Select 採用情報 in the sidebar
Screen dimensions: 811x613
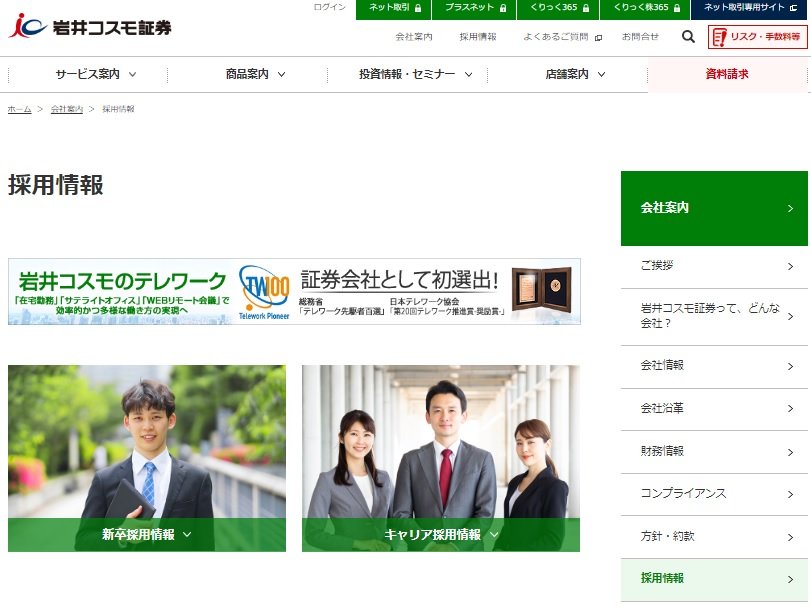pyautogui.click(x=714, y=579)
